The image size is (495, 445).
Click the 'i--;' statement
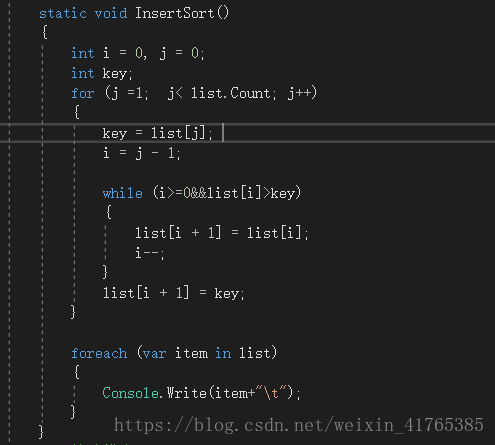pyautogui.click(x=150, y=253)
